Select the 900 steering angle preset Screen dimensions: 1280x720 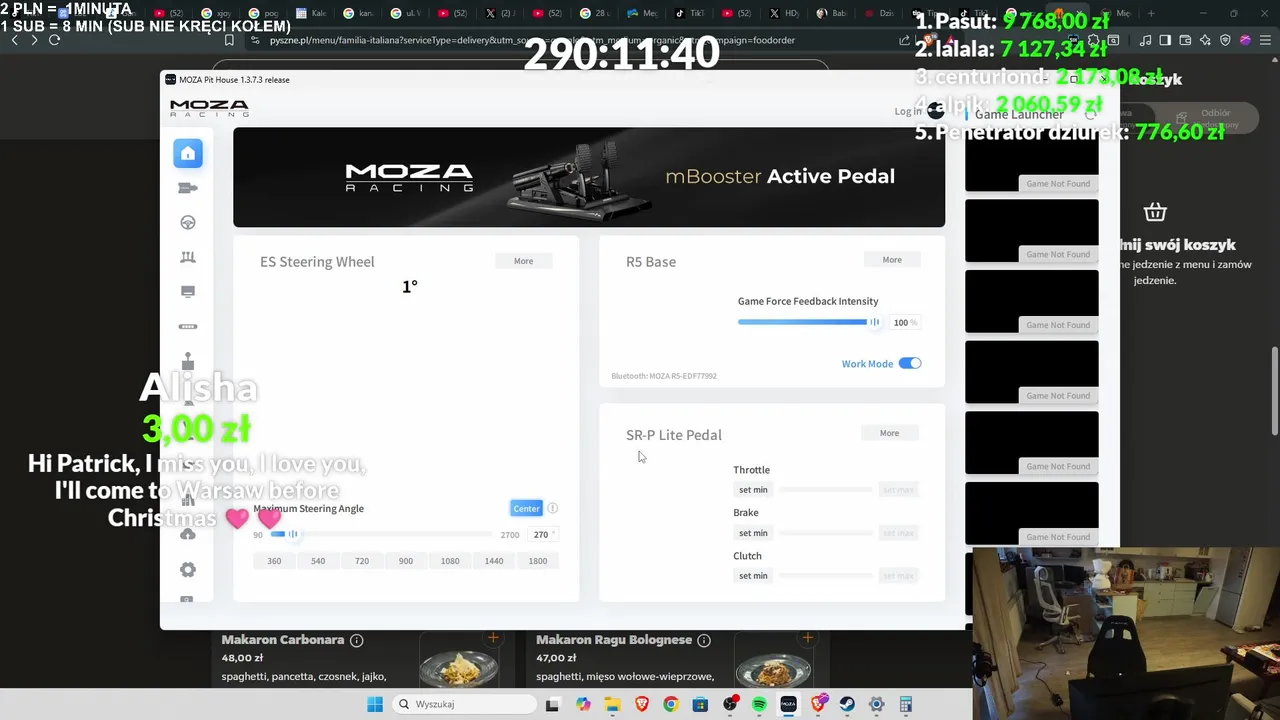(x=406, y=561)
